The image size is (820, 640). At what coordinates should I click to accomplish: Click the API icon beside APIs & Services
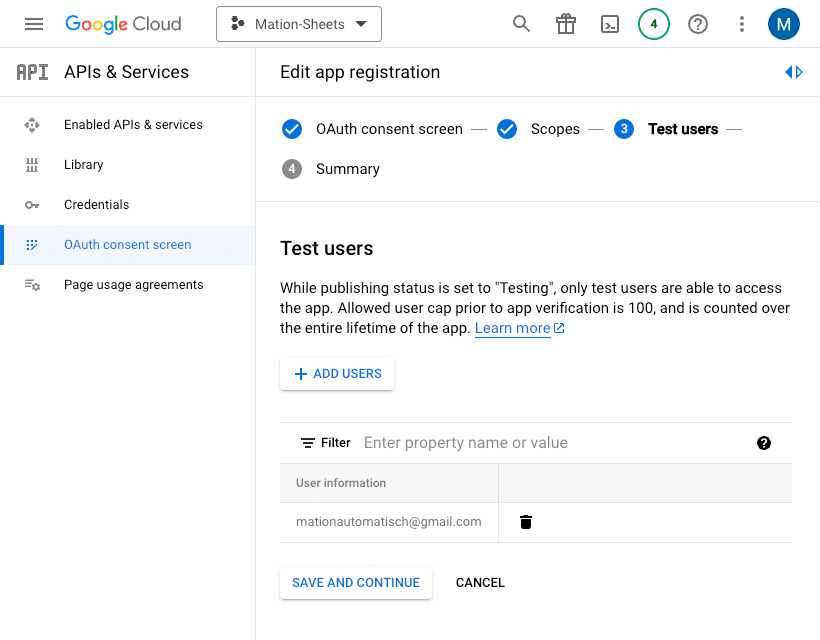pos(32,72)
